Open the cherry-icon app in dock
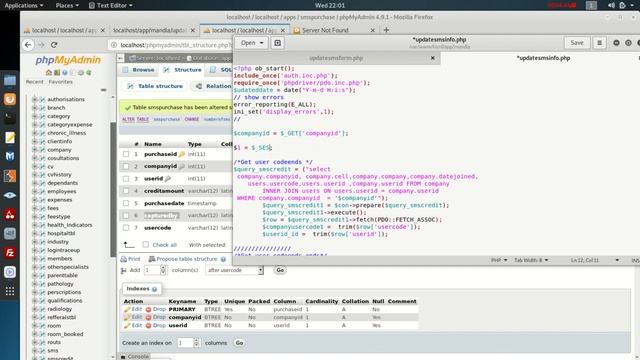Image resolution: width=640 pixels, height=360 pixels. (10, 214)
